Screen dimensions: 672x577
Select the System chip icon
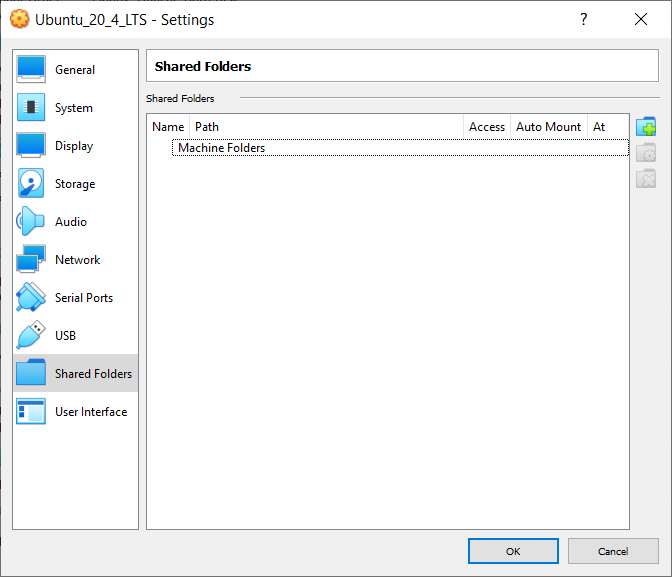click(31, 107)
